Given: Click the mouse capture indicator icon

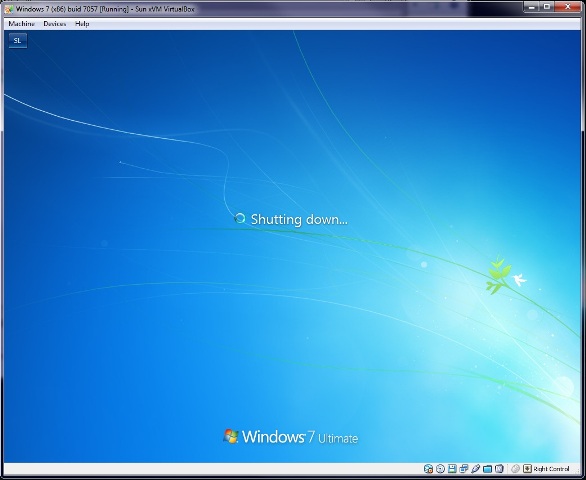Looking at the screenshot, I should [515, 468].
